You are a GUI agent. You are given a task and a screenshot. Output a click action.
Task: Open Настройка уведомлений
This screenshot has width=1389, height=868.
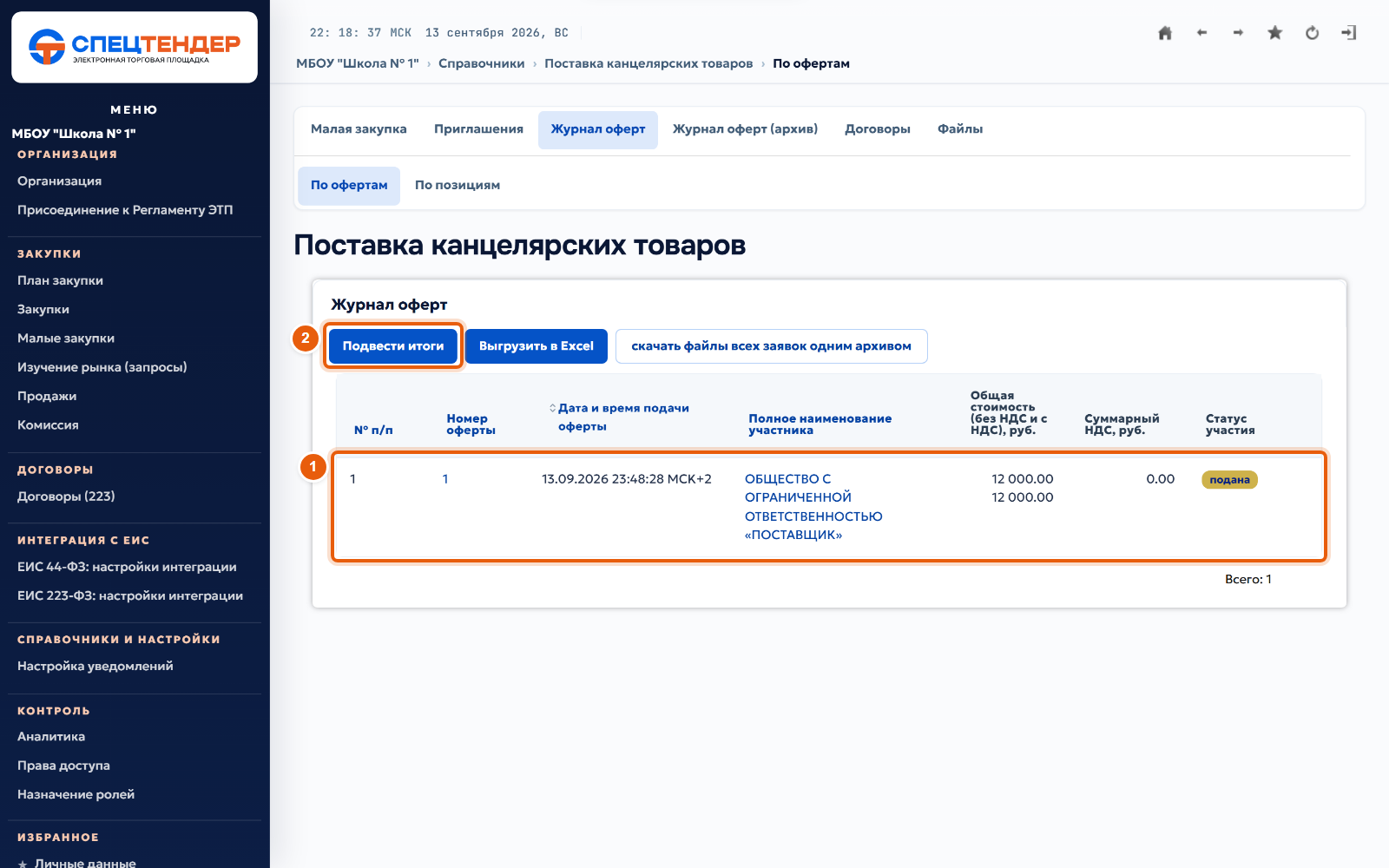[x=95, y=667]
